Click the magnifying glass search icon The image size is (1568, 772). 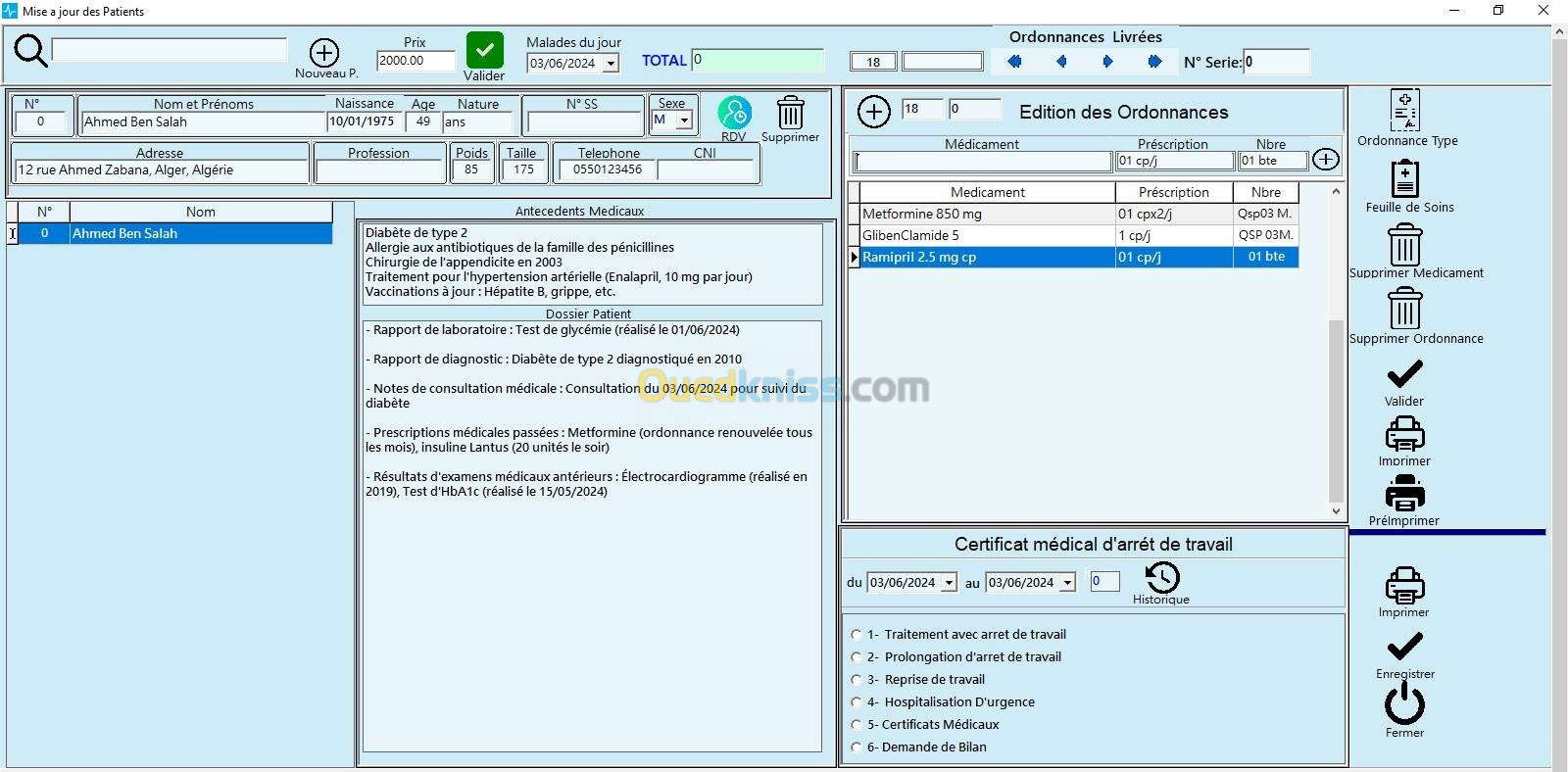[x=30, y=51]
